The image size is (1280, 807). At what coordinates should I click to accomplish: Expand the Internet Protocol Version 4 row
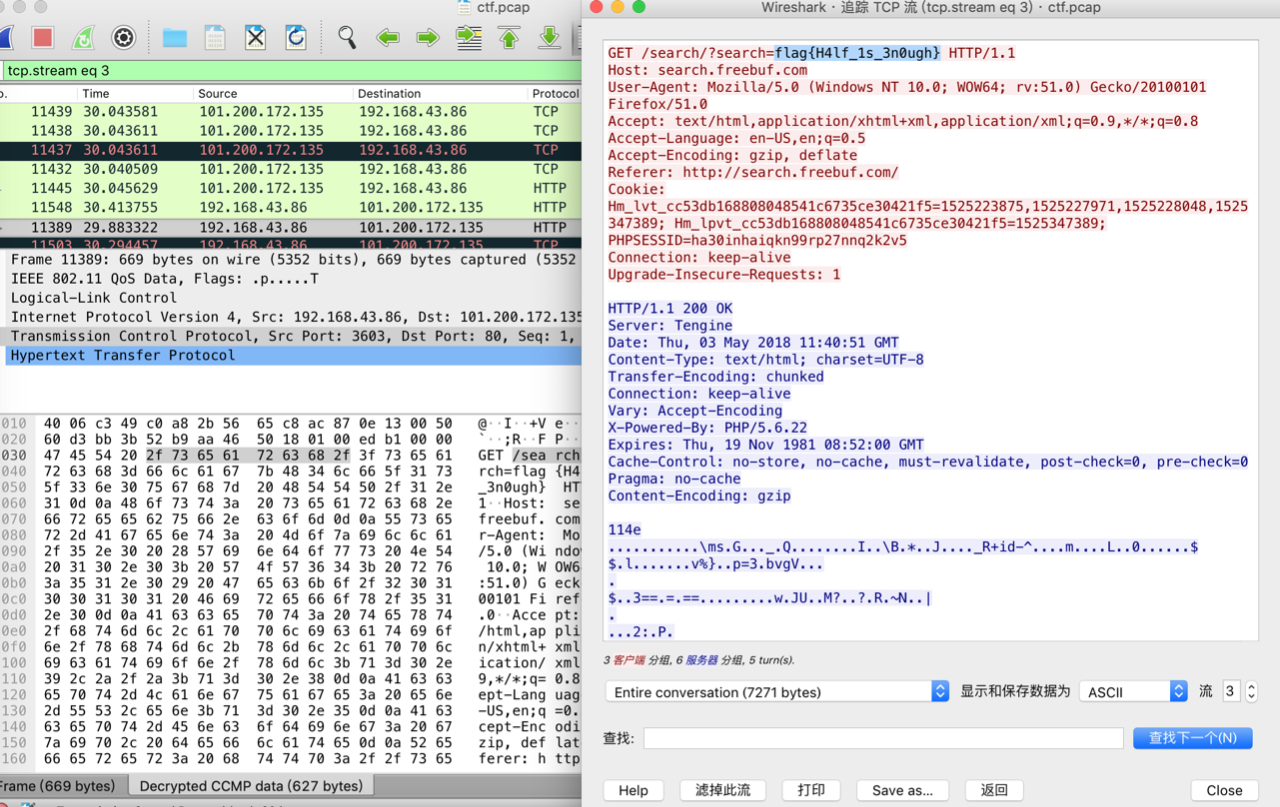(294, 317)
